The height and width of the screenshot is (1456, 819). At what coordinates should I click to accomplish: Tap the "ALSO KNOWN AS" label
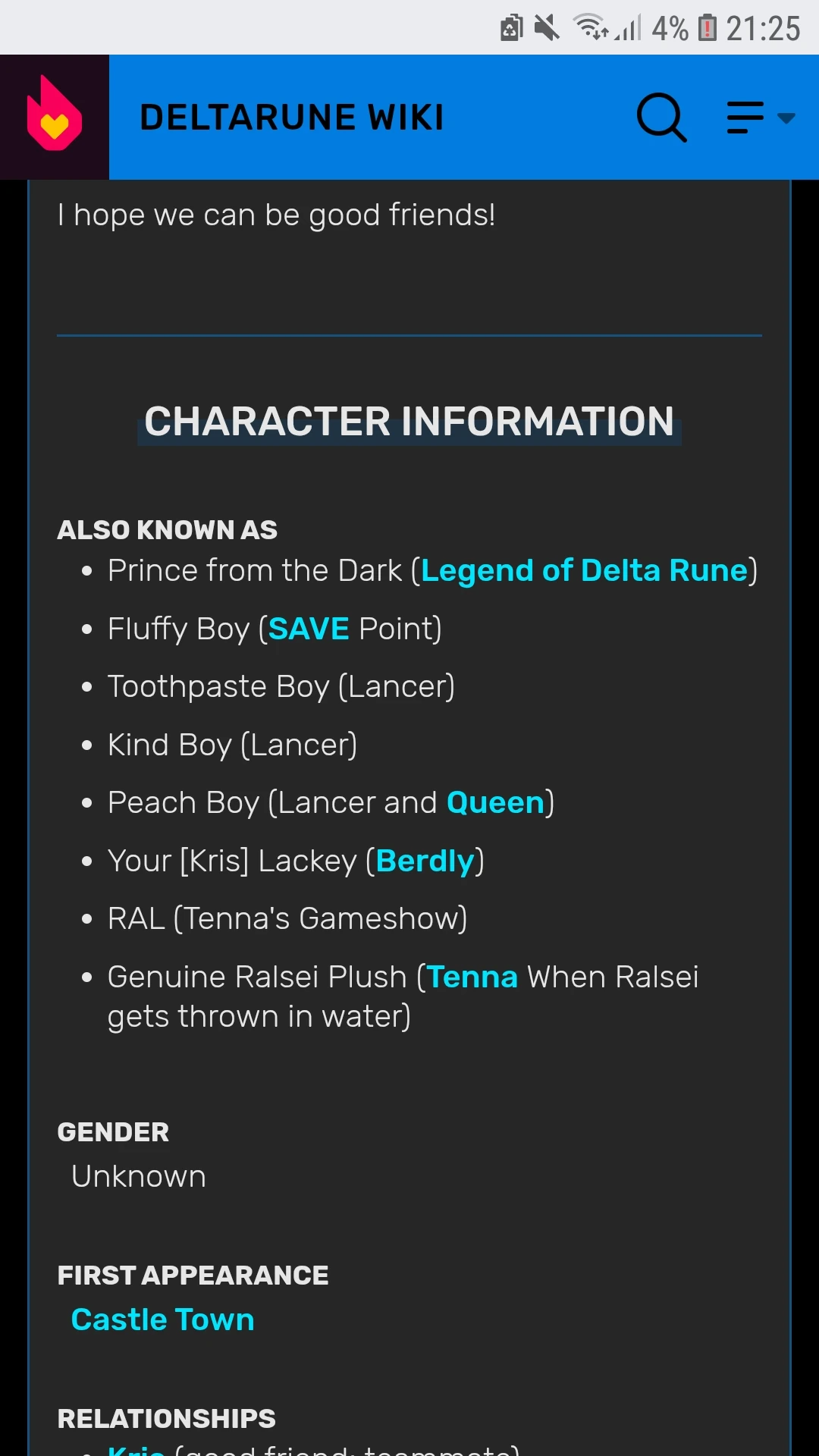pyautogui.click(x=167, y=529)
